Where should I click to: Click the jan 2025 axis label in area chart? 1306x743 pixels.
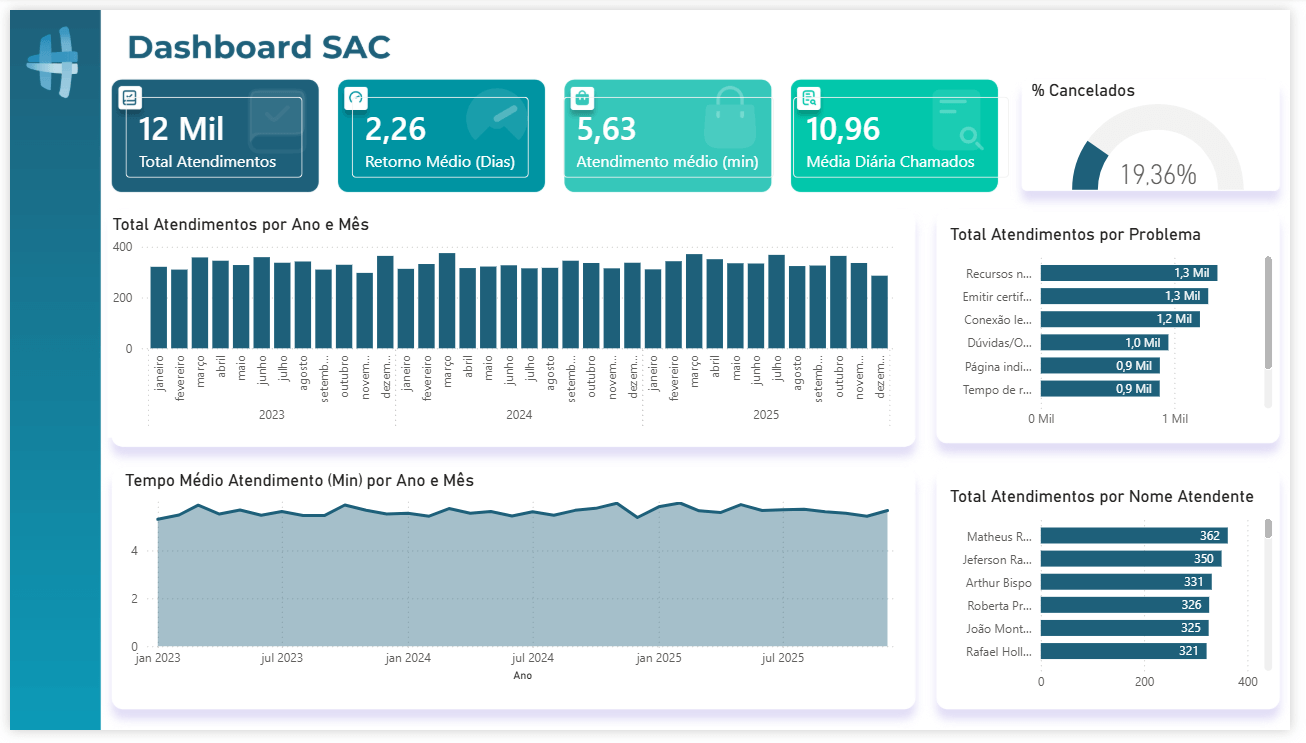point(658,658)
